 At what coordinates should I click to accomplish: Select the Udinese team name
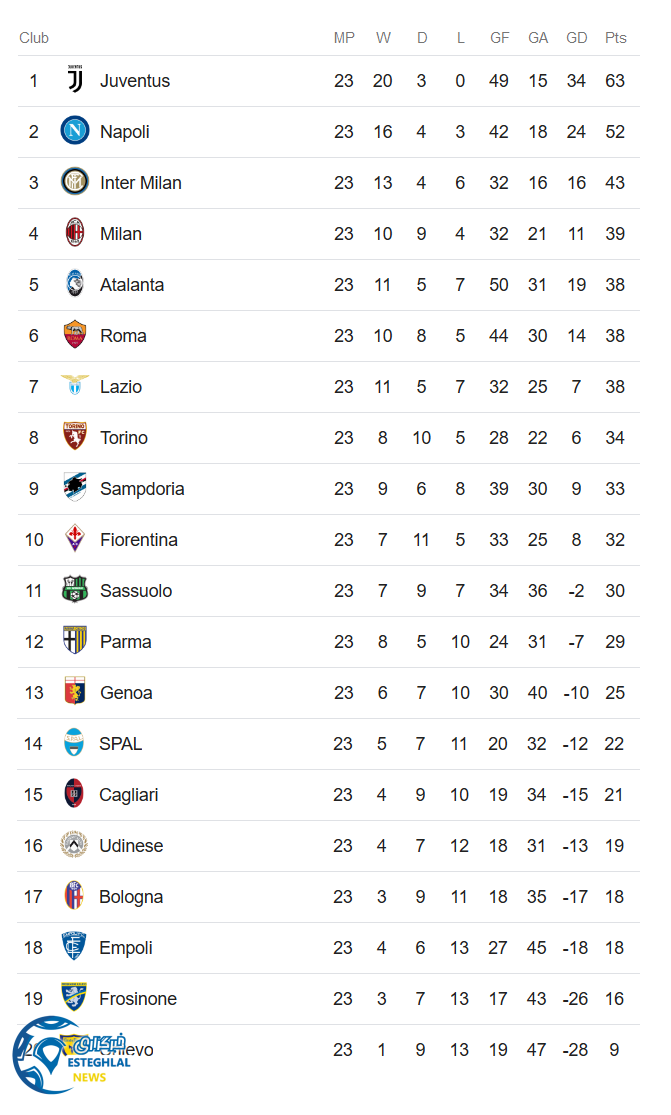pyautogui.click(x=131, y=846)
